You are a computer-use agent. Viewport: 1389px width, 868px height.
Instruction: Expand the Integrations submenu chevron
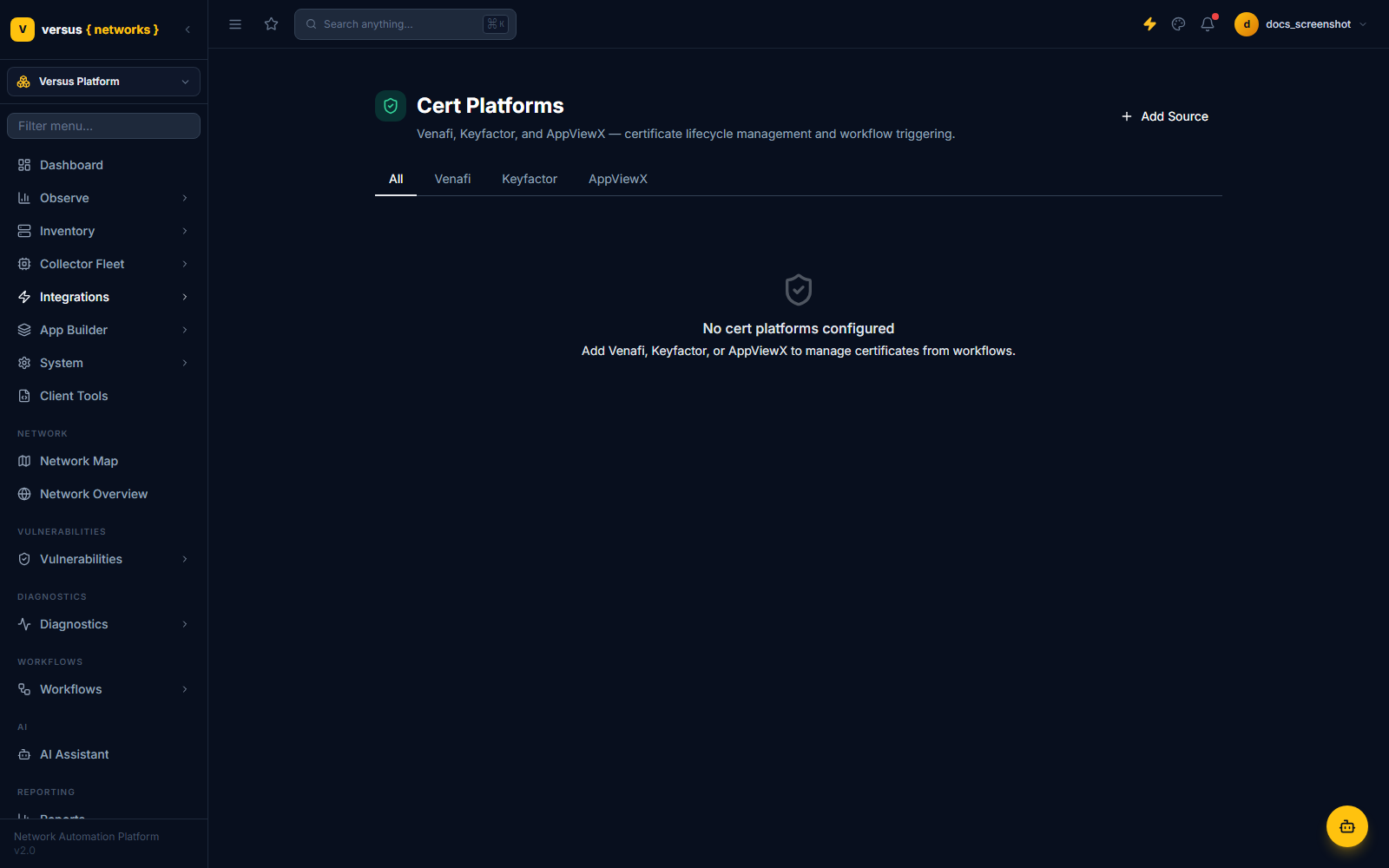click(x=185, y=297)
